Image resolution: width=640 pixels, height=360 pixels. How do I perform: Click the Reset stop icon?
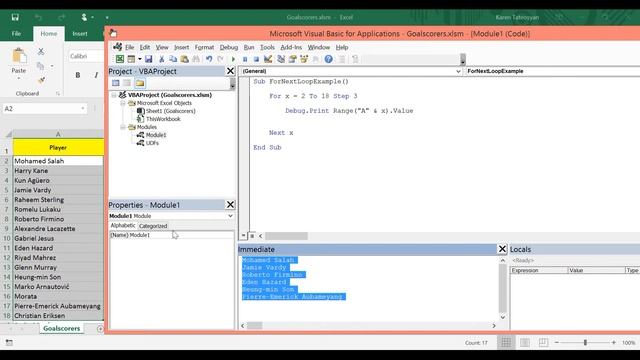tap(256, 59)
